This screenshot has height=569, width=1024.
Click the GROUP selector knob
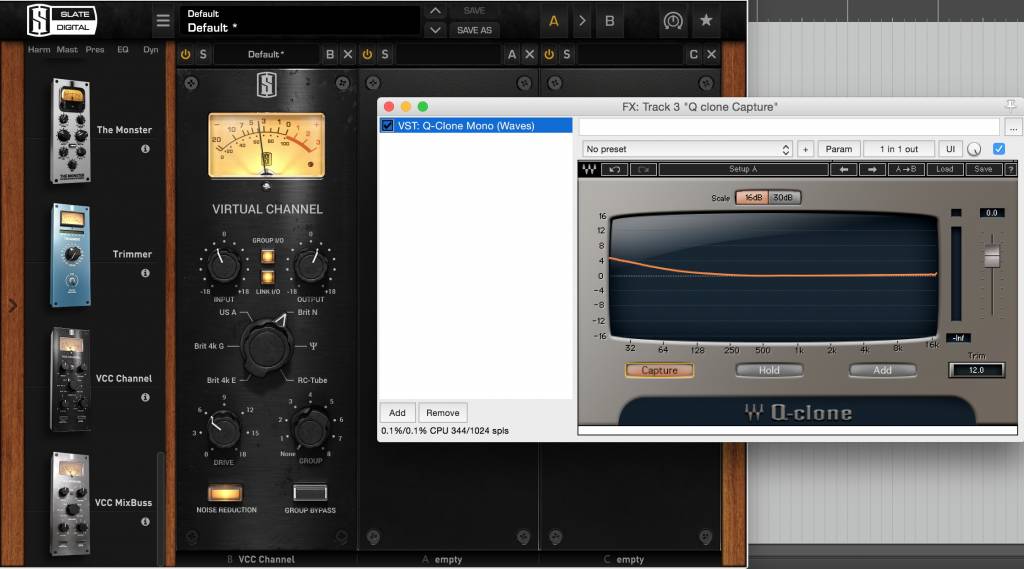pyautogui.click(x=311, y=429)
